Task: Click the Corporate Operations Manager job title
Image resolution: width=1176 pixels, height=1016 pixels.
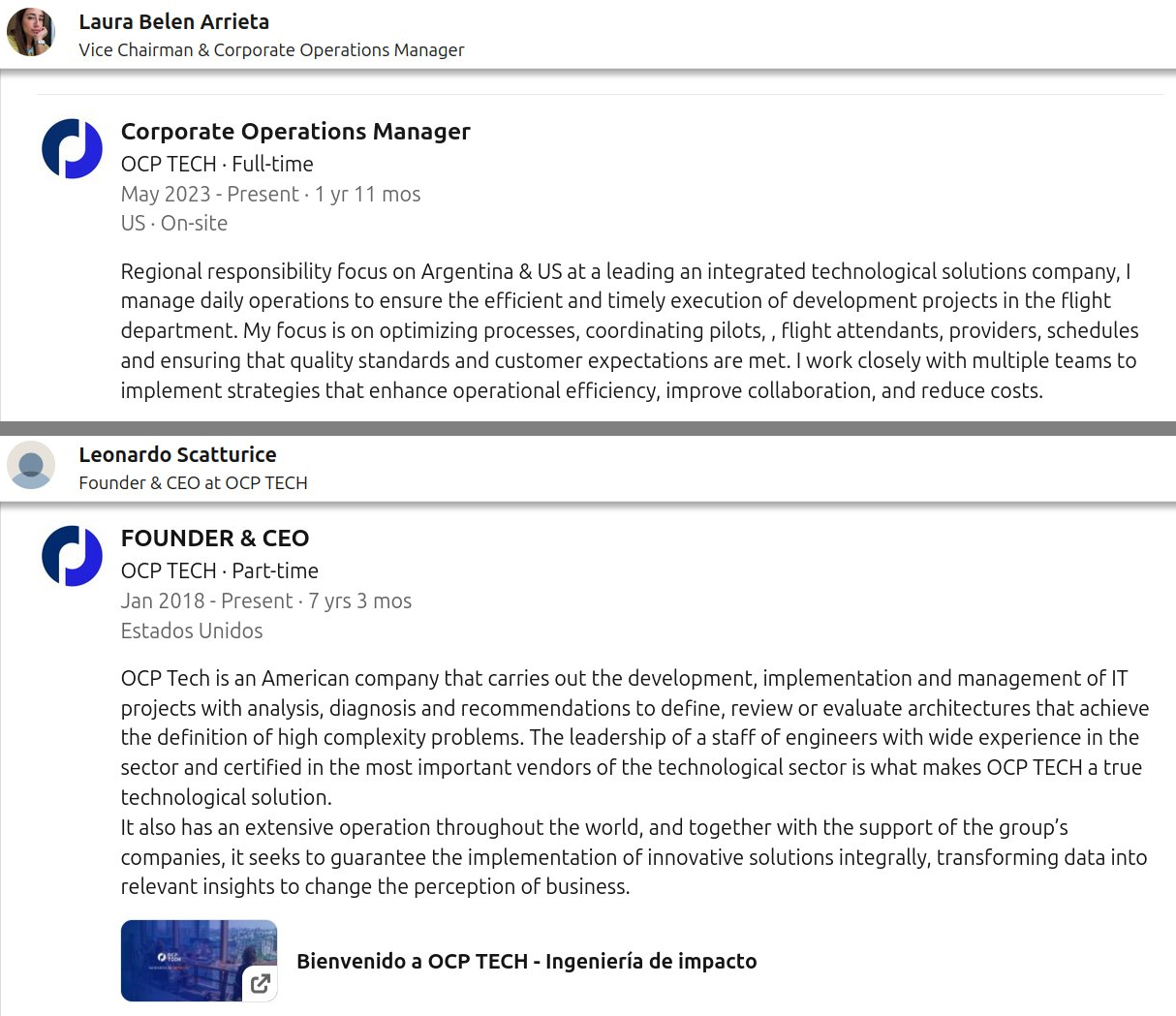Action: tap(295, 131)
